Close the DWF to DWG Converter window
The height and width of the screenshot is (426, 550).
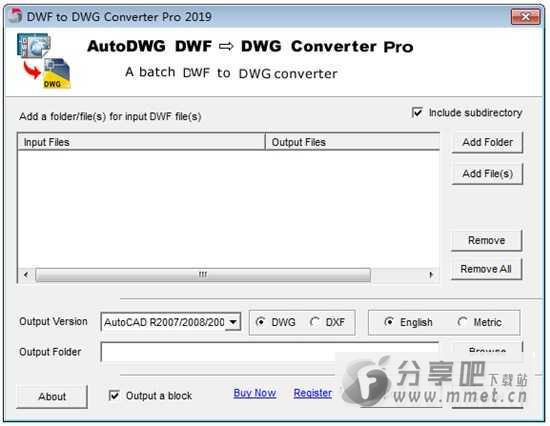pos(525,17)
